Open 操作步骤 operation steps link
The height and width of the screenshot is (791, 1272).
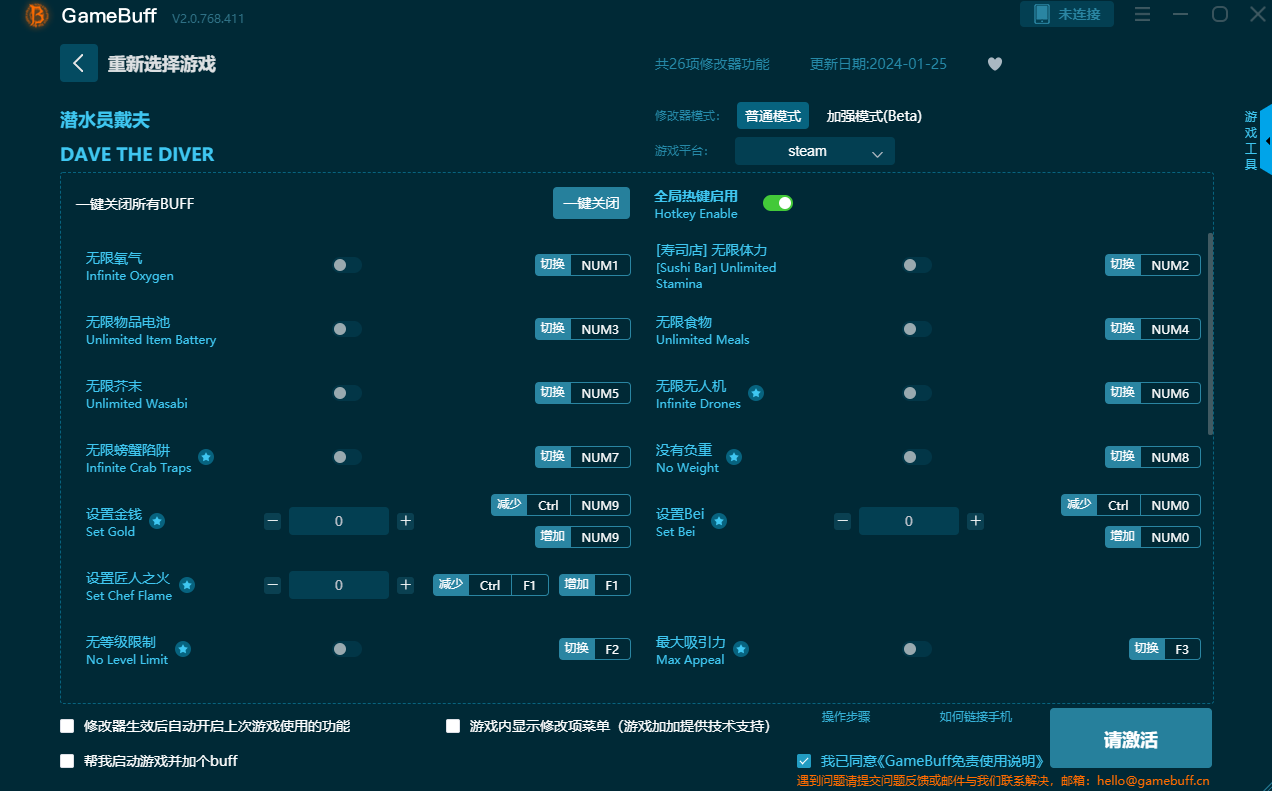[846, 717]
